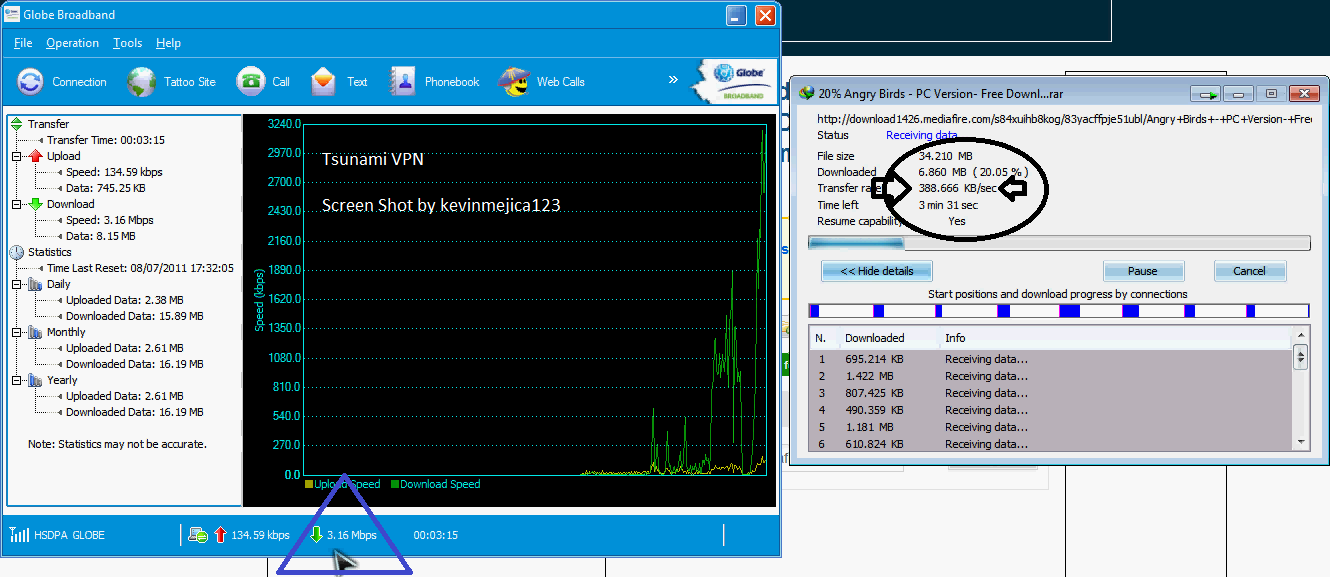
Task: Collapse the Upload tree node
Action: click(16, 156)
